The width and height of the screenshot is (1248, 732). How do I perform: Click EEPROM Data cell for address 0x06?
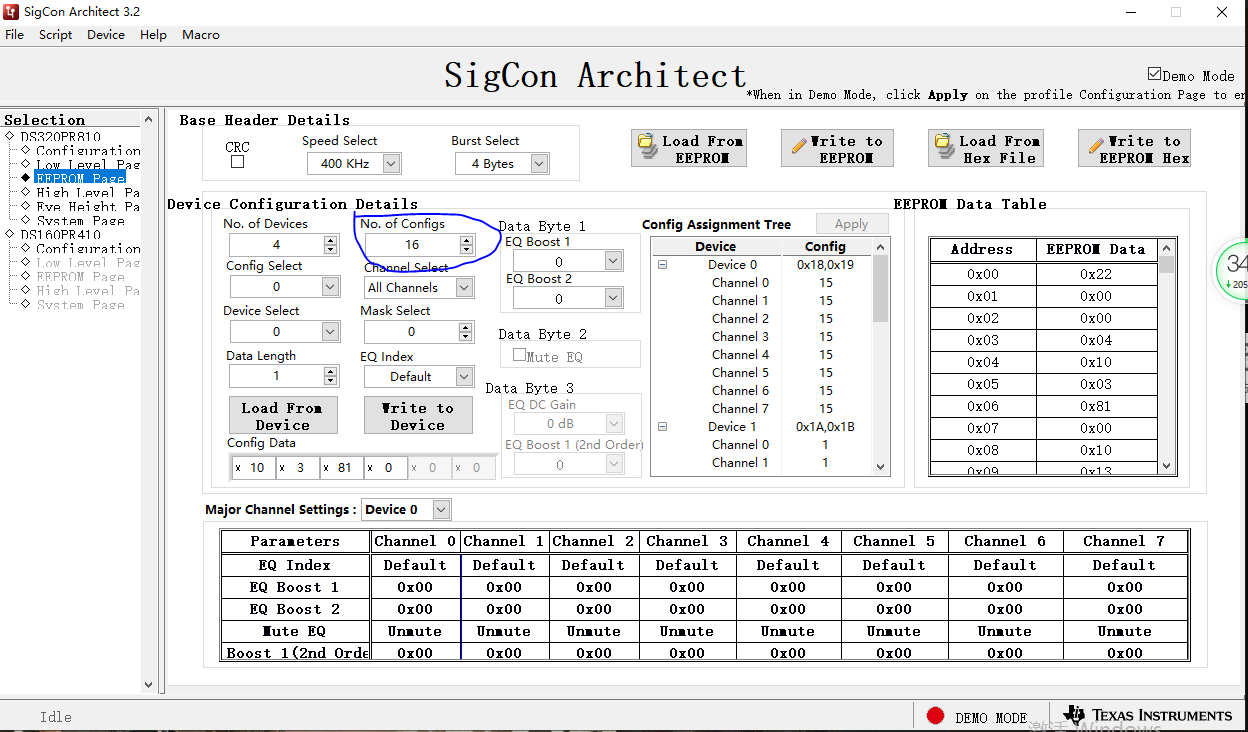pyautogui.click(x=1095, y=406)
